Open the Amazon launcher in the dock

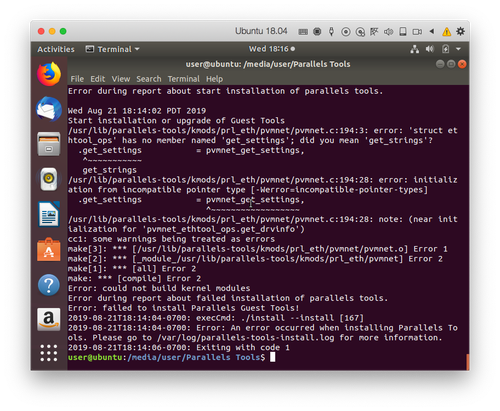click(49, 319)
